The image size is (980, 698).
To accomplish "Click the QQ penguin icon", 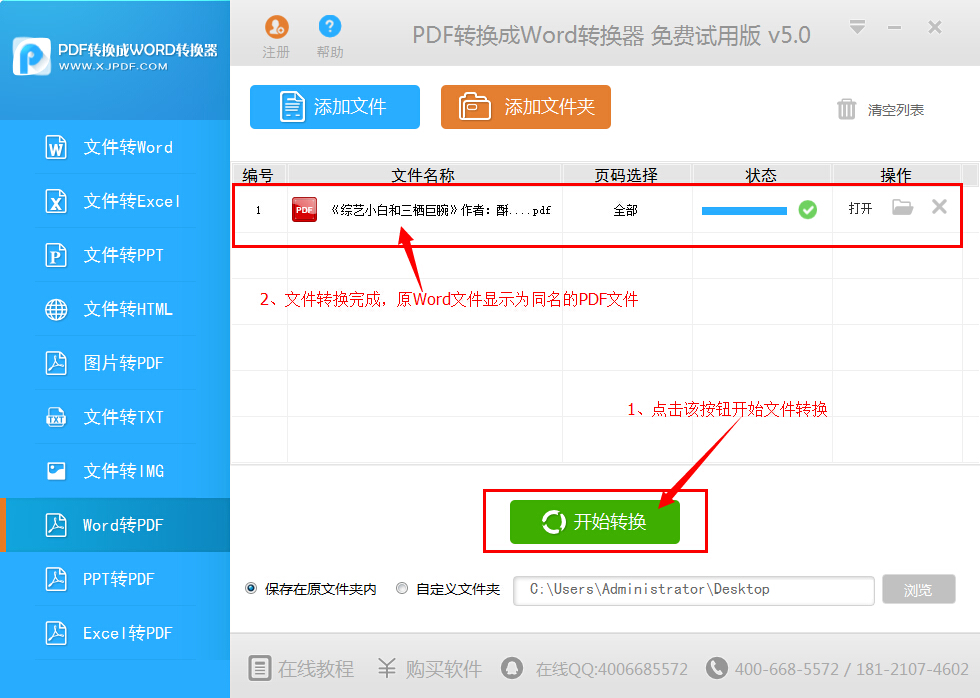I will (512, 667).
